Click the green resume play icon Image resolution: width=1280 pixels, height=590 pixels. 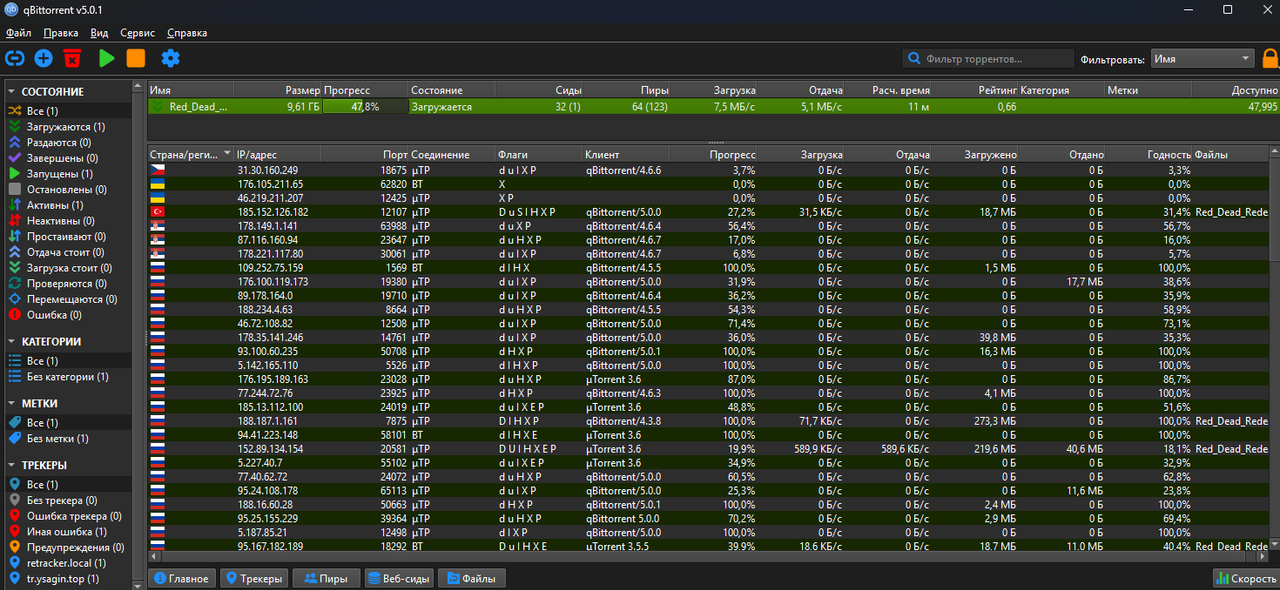(106, 59)
